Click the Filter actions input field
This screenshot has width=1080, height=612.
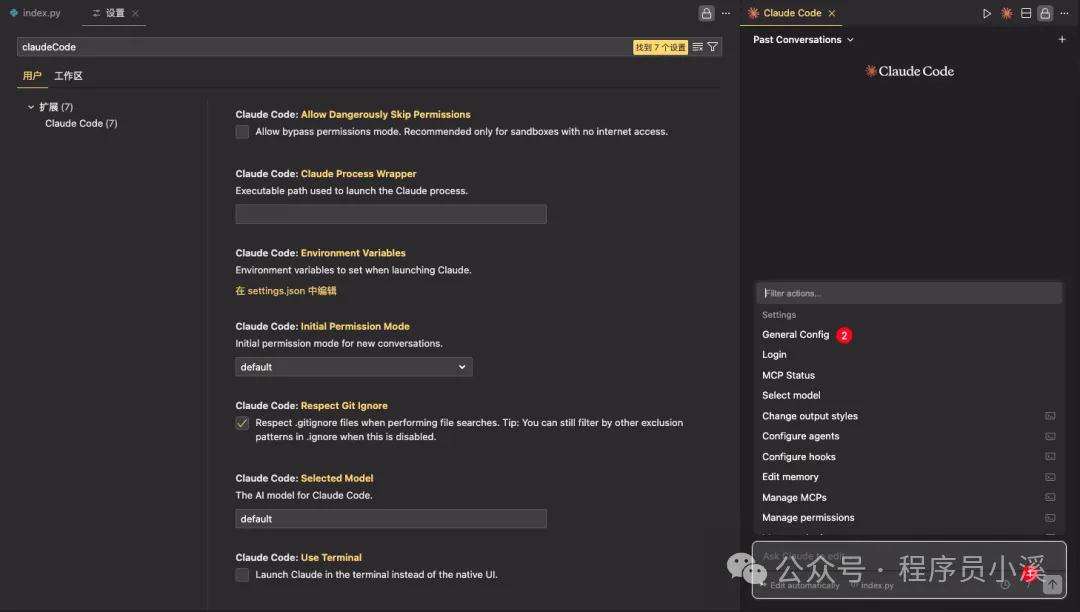(x=908, y=293)
